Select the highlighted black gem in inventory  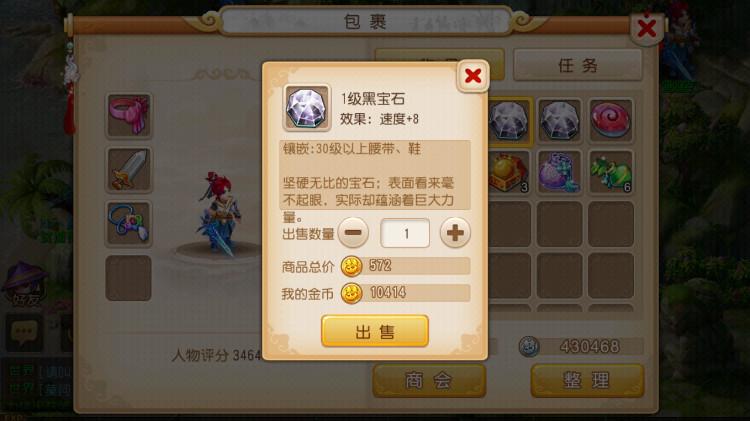[509, 121]
